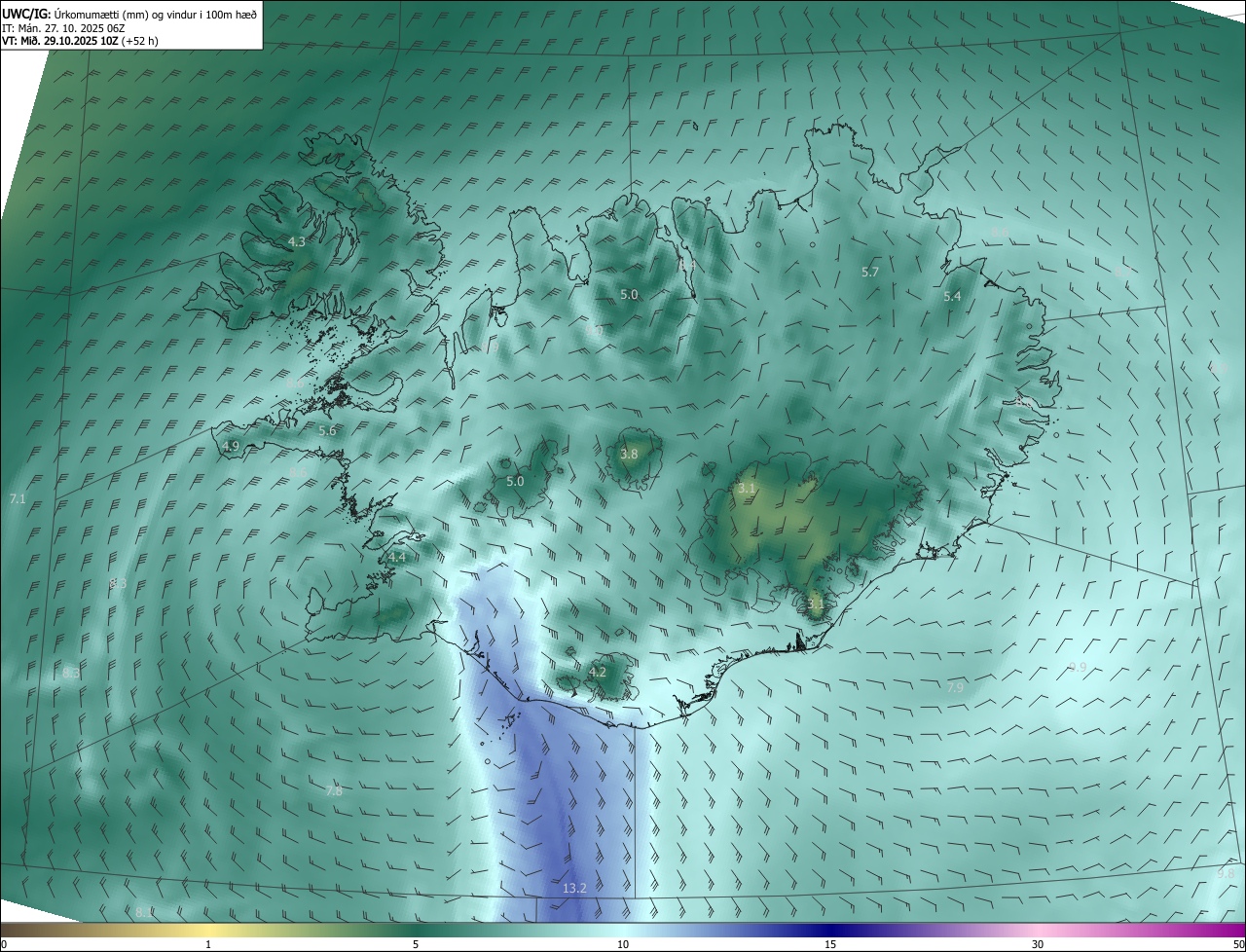Click the legend tick label 30
The height and width of the screenshot is (952, 1246).
tap(1038, 944)
